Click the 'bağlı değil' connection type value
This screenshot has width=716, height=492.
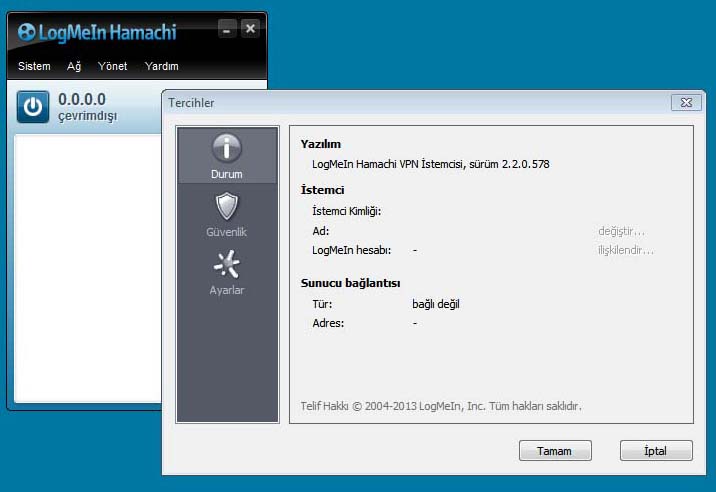click(436, 304)
